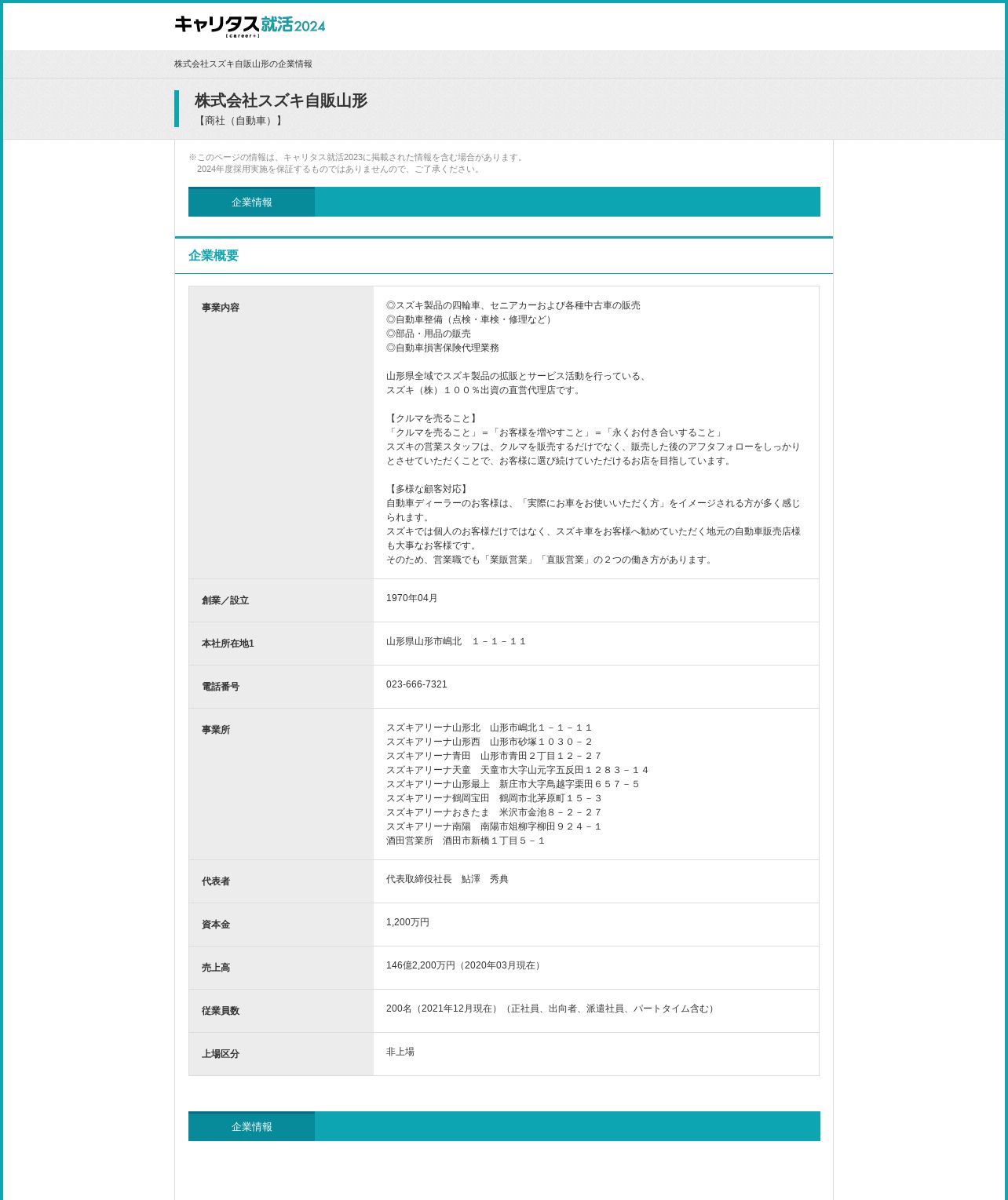
Task: Click the company name heading 株式会社スズキ自販山形
Action: [281, 100]
